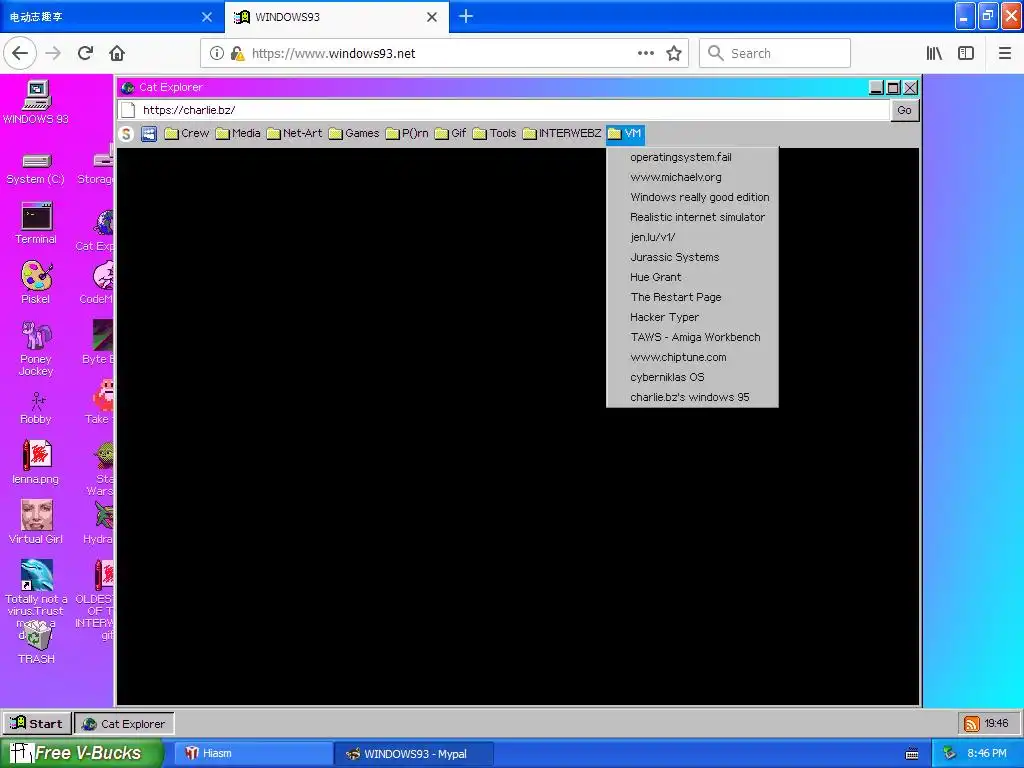
Task: Open Piskel paint palette icon
Action: click(36, 282)
